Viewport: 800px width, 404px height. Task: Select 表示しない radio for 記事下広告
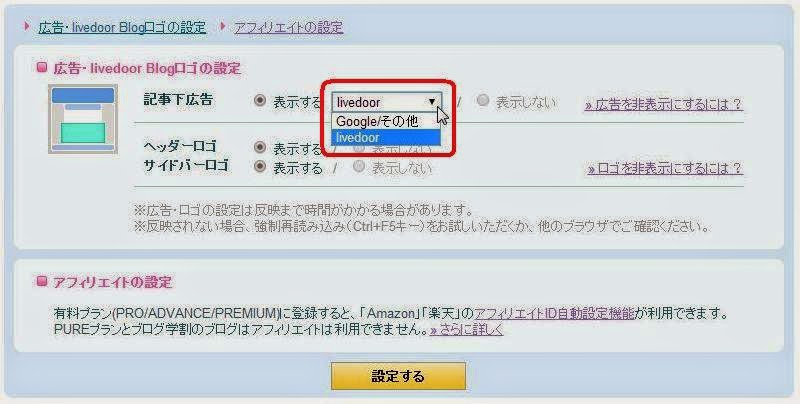pyautogui.click(x=482, y=100)
